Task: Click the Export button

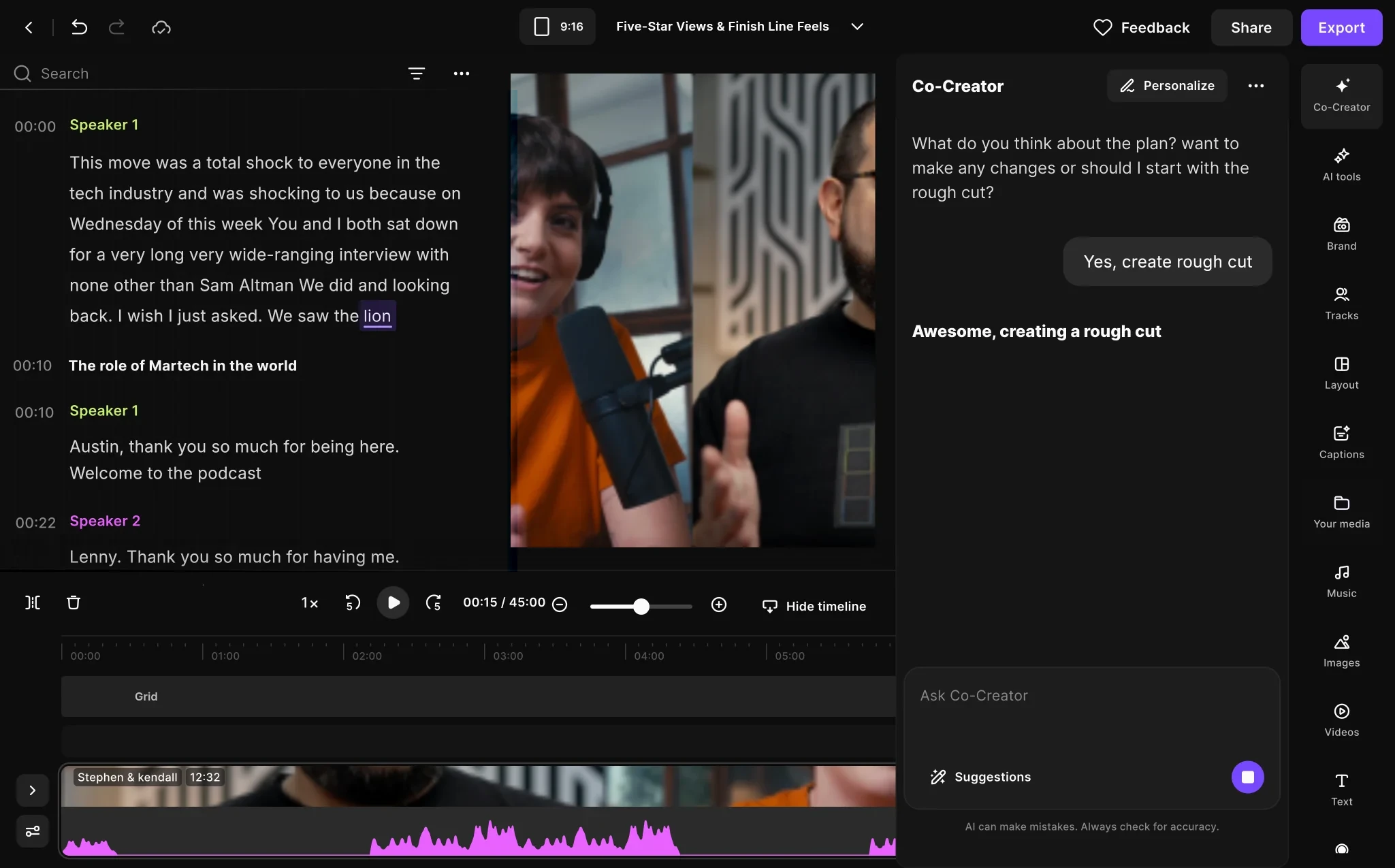Action: [1341, 27]
